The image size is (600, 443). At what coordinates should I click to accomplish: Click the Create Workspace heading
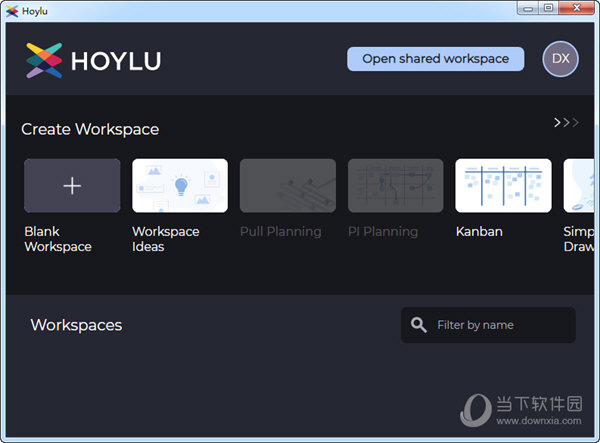[90, 129]
